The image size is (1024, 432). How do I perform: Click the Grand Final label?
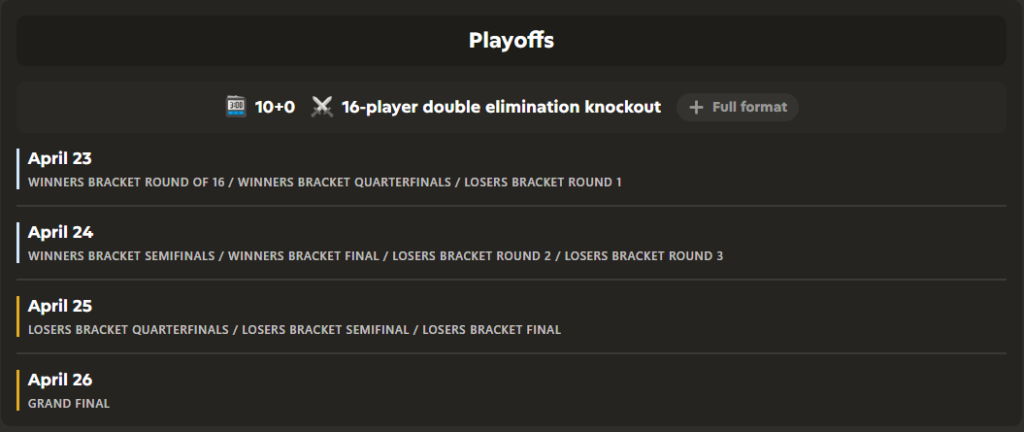[69, 404]
